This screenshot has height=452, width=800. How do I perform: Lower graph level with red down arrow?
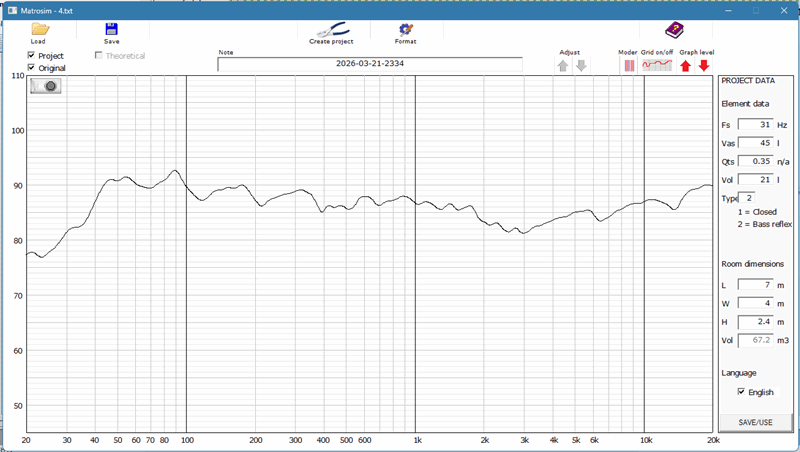pyautogui.click(x=703, y=66)
